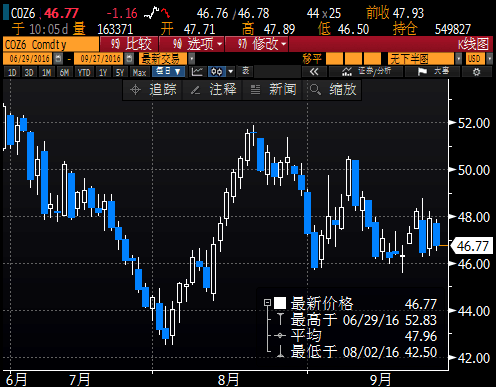Open chart type dropdown arrow
Viewport: 496px width, 387px height.
(x=231, y=72)
